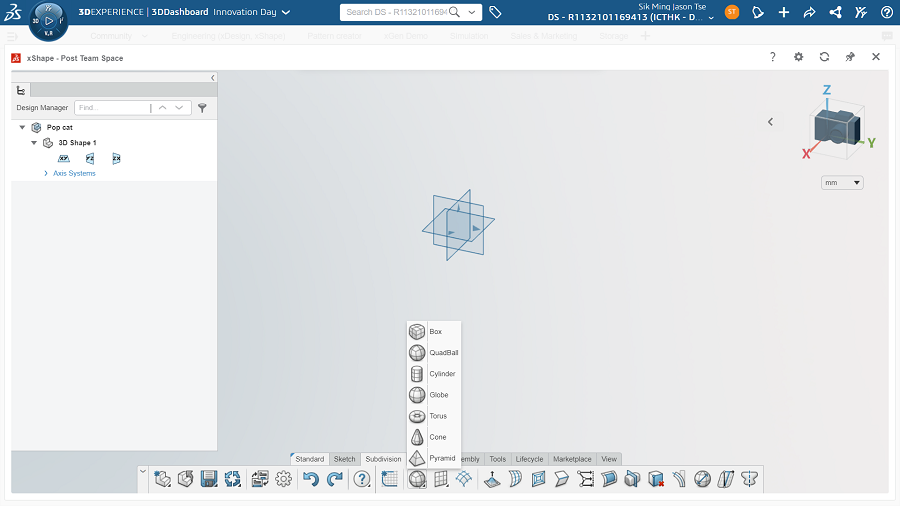The image size is (900, 506).
Task: Toggle the YZ plane in the tree
Action: tap(90, 158)
